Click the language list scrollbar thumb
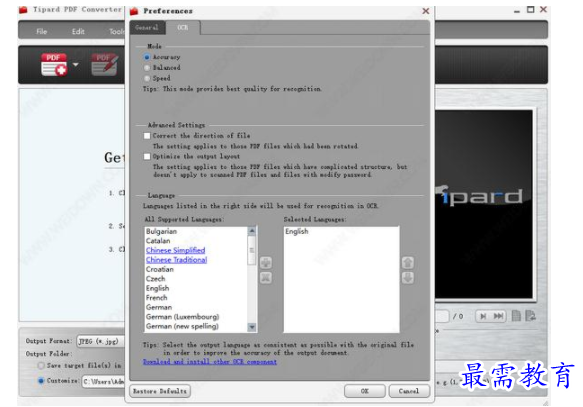This screenshot has height=407, width=583. 252,251
